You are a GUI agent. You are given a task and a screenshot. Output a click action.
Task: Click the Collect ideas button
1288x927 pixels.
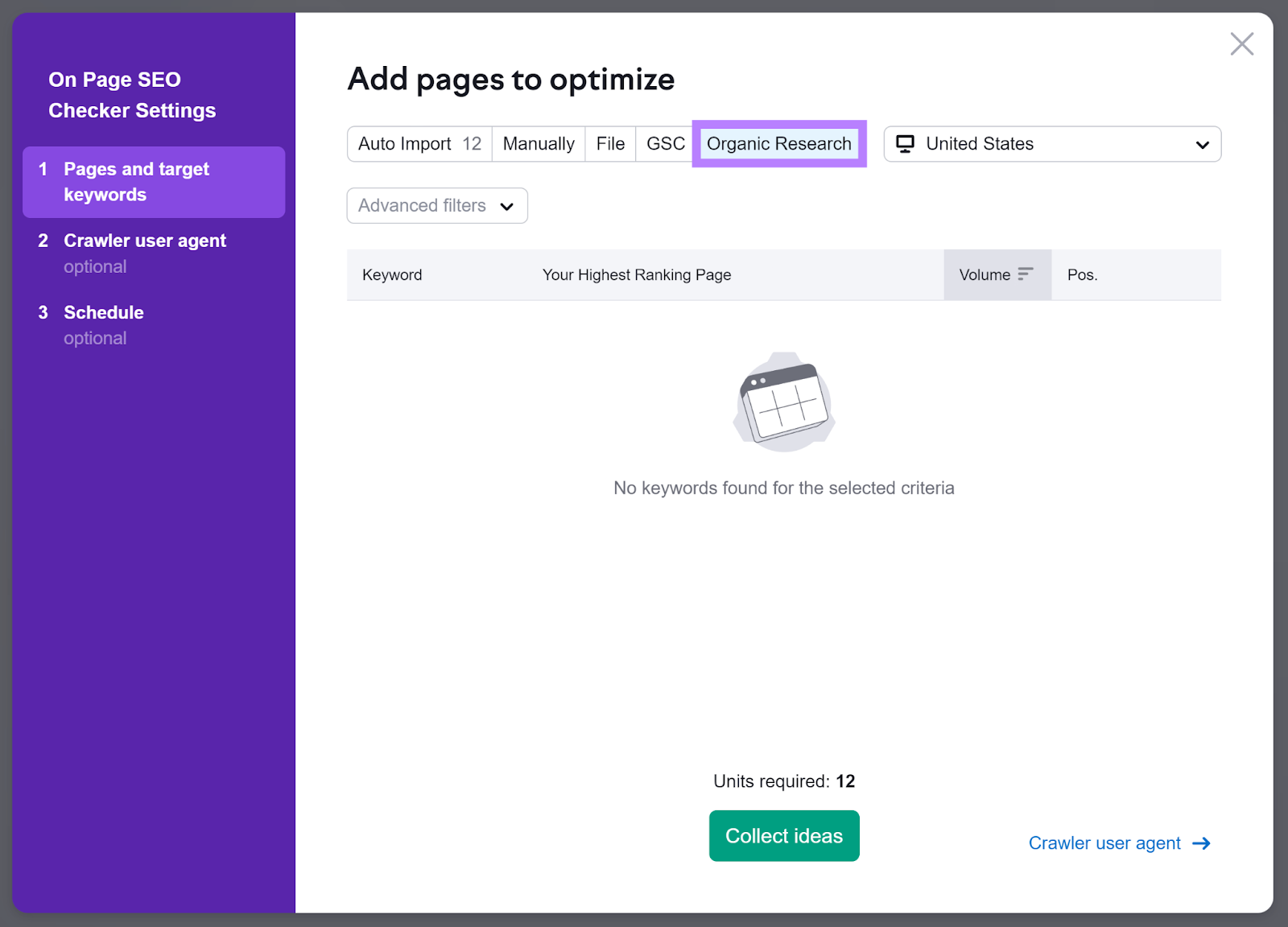(x=783, y=835)
